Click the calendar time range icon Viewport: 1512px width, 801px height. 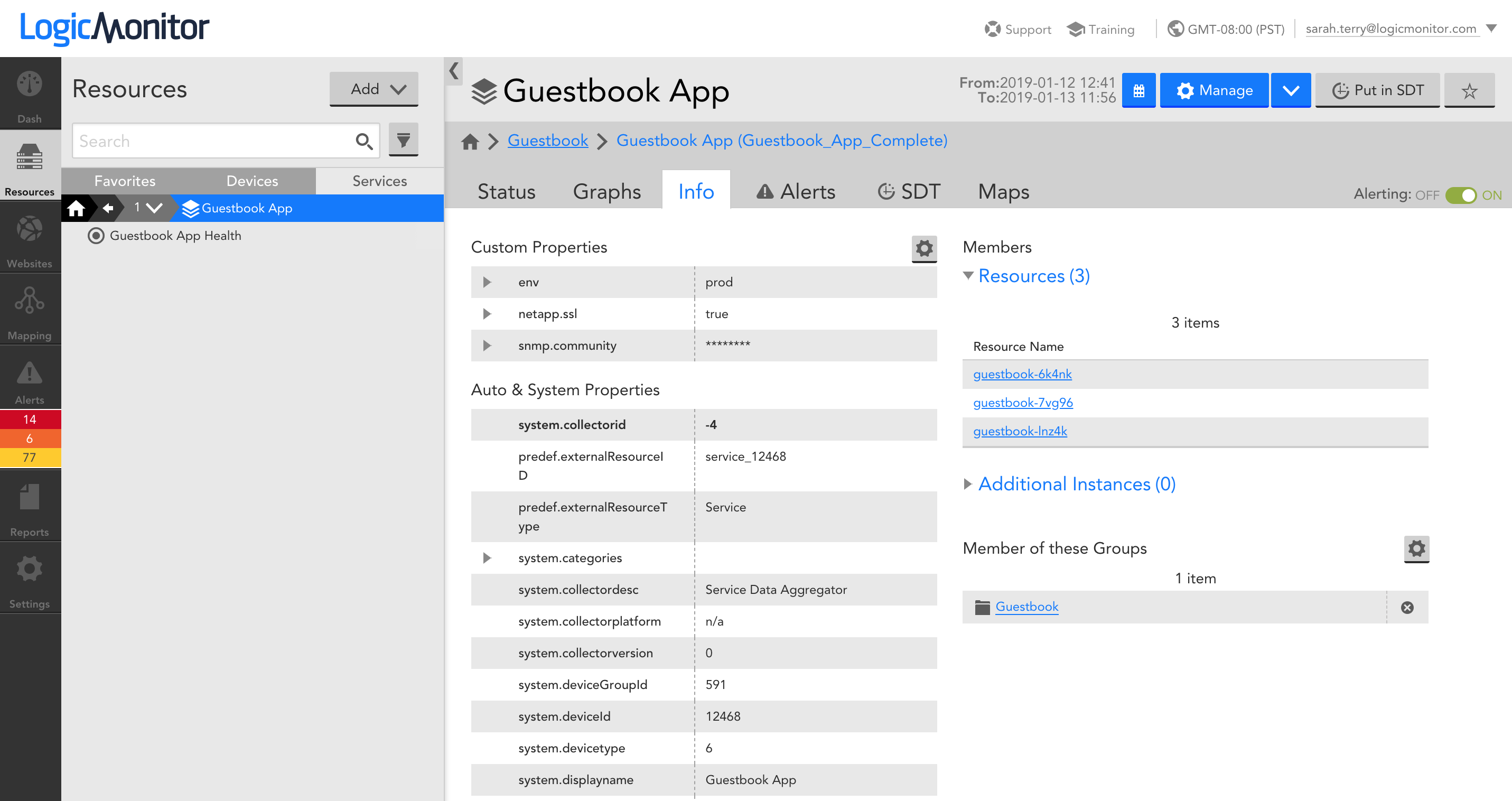pyautogui.click(x=1138, y=90)
